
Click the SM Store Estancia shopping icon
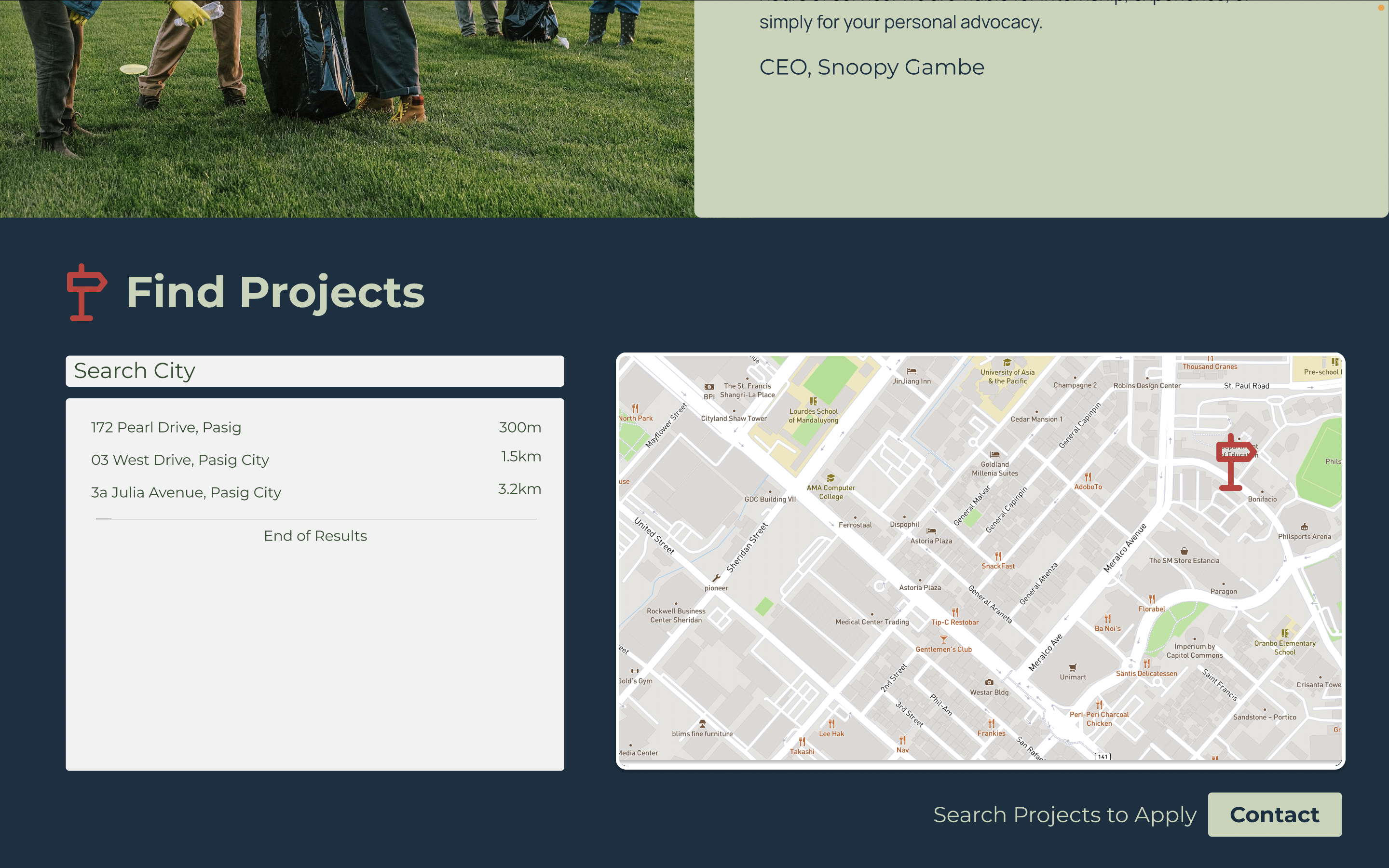point(1184,551)
